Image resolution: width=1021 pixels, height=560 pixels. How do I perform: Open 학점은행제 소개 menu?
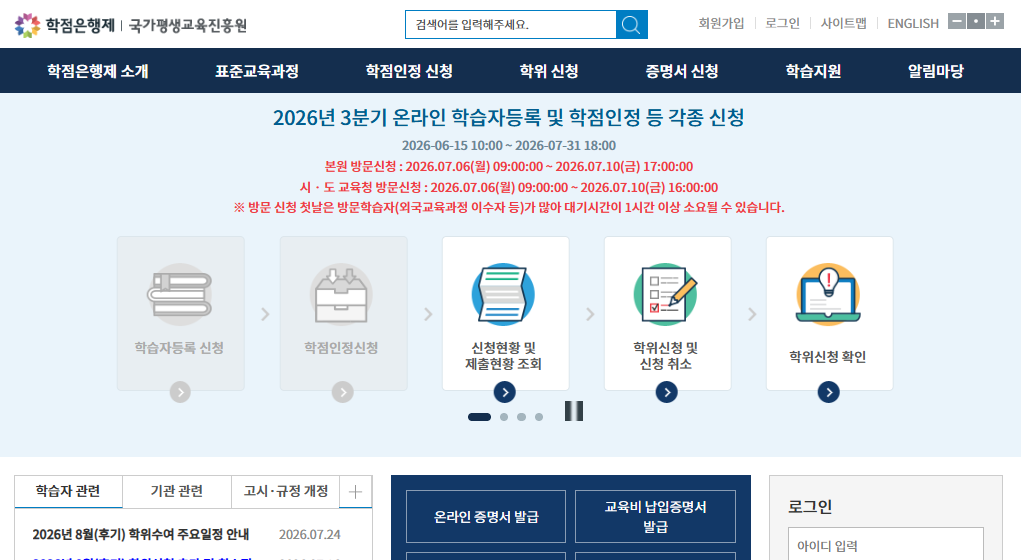point(98,71)
